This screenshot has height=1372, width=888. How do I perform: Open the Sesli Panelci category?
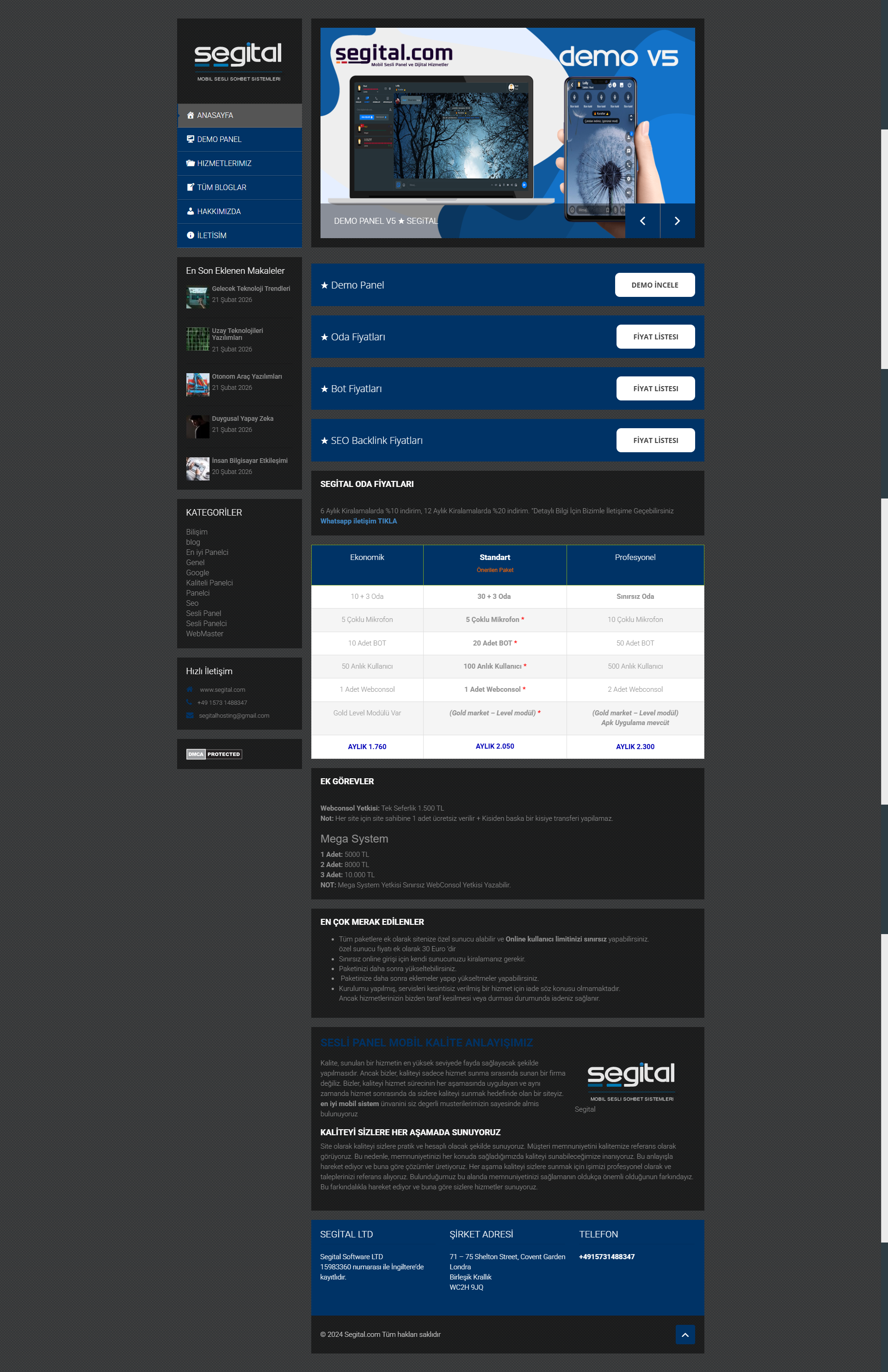pos(206,624)
